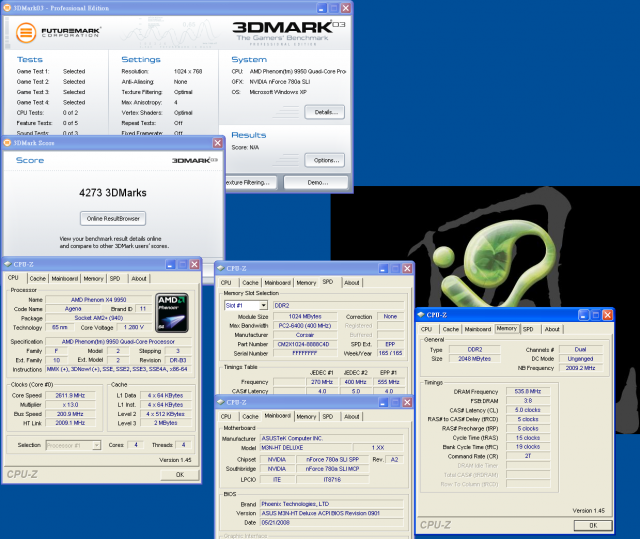Click the Futuremark orange logo icon
The height and width of the screenshot is (539, 640).
pyautogui.click(x=26, y=33)
